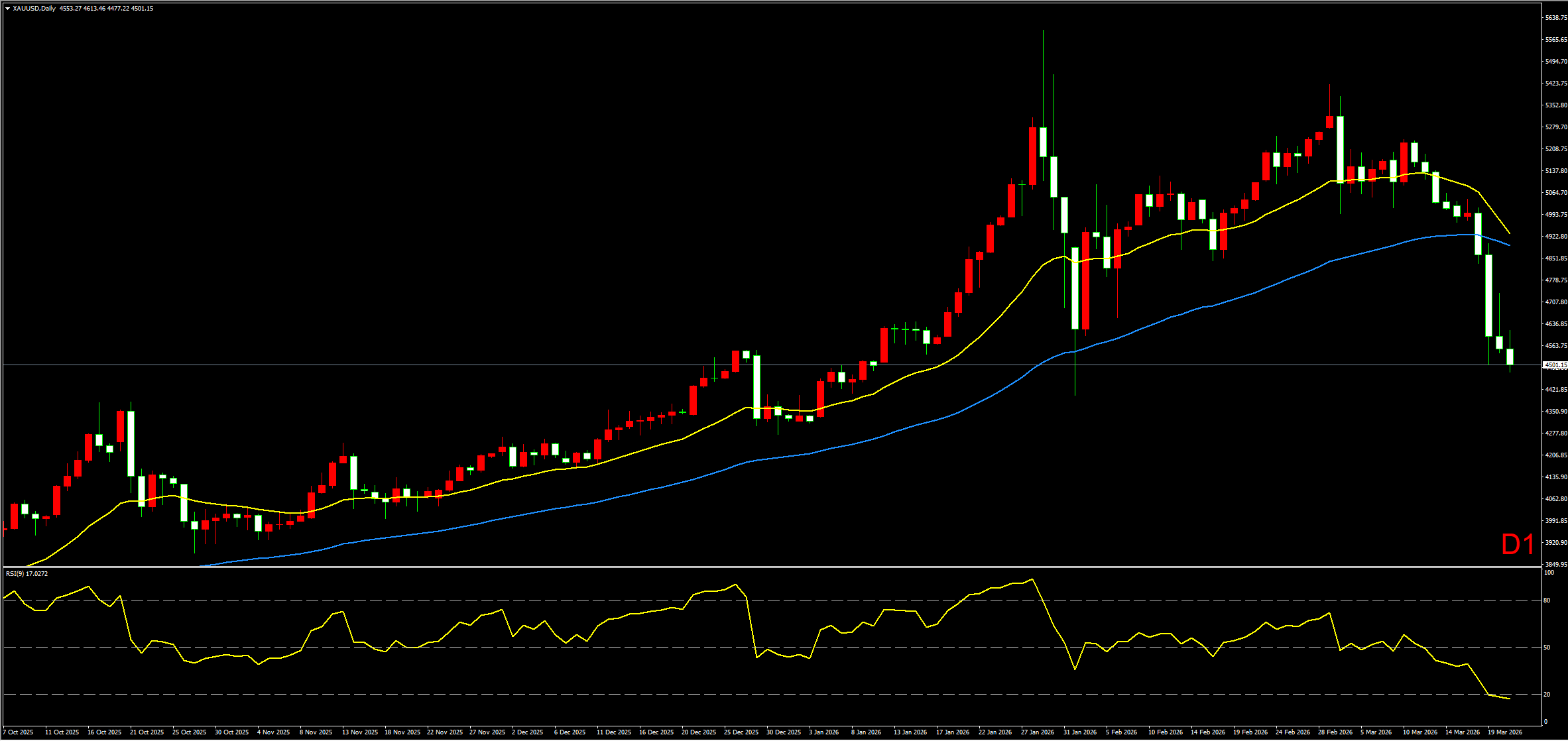This screenshot has height=741, width=1568.
Task: Click the blue moving average line's right end
Action: [1510, 245]
